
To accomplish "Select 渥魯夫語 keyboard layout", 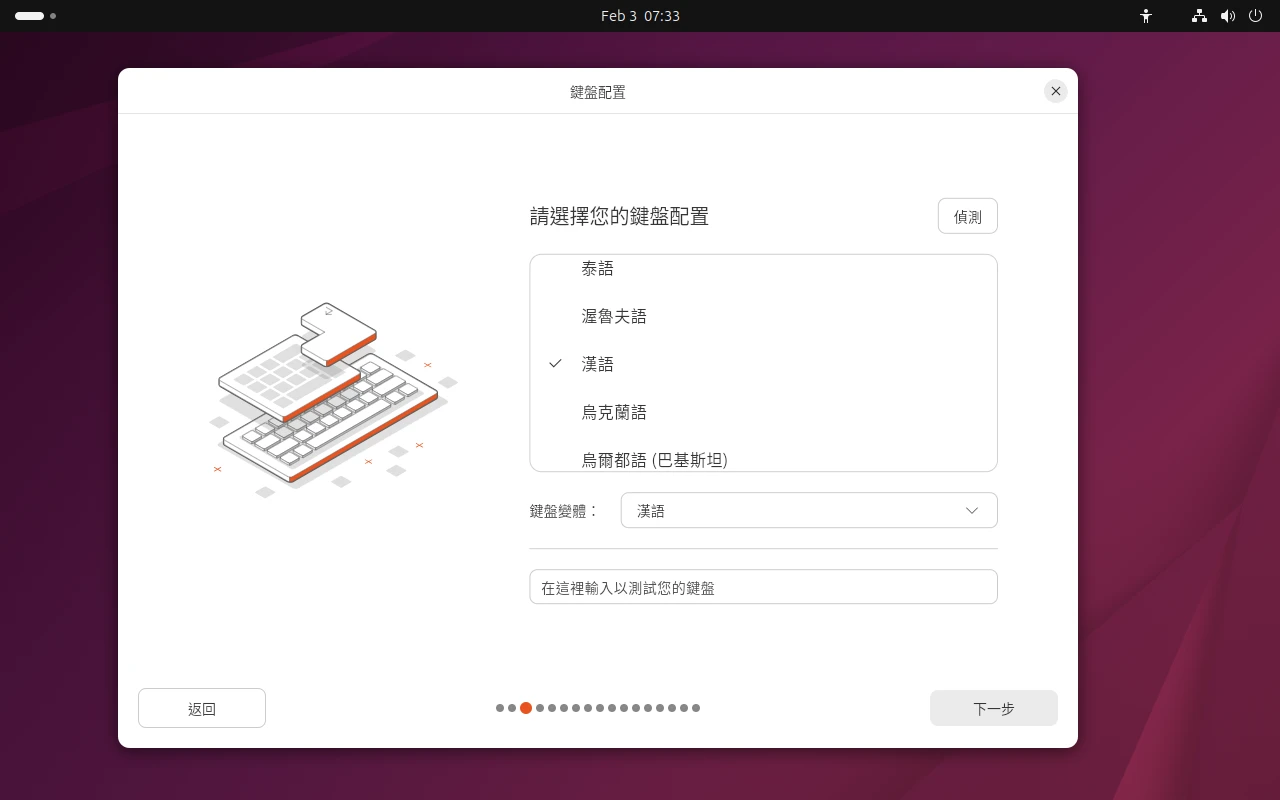I will click(614, 316).
